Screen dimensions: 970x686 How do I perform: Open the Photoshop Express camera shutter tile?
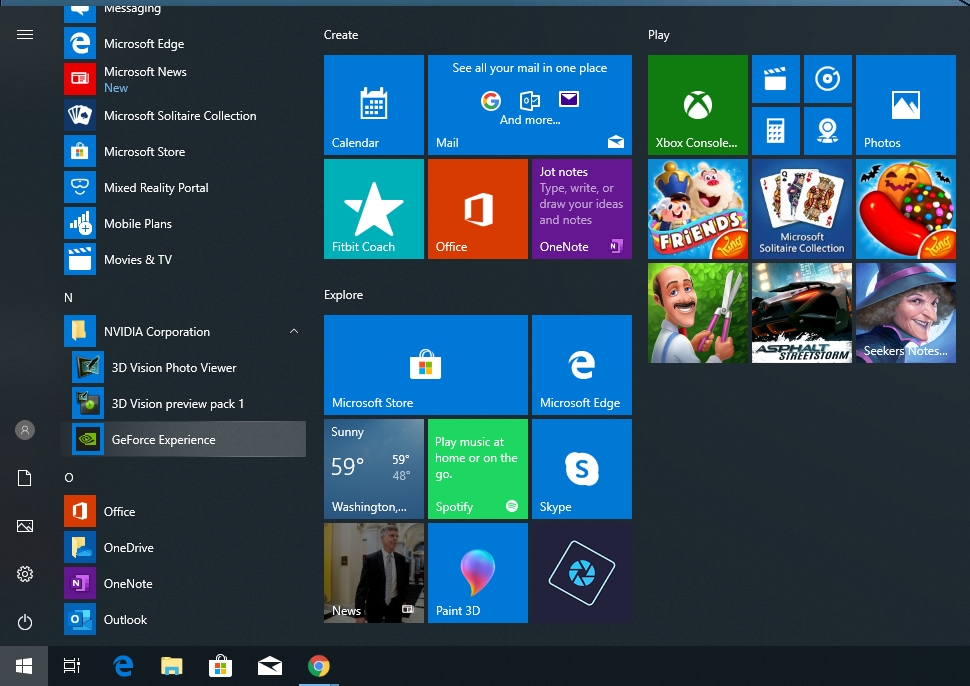[582, 573]
